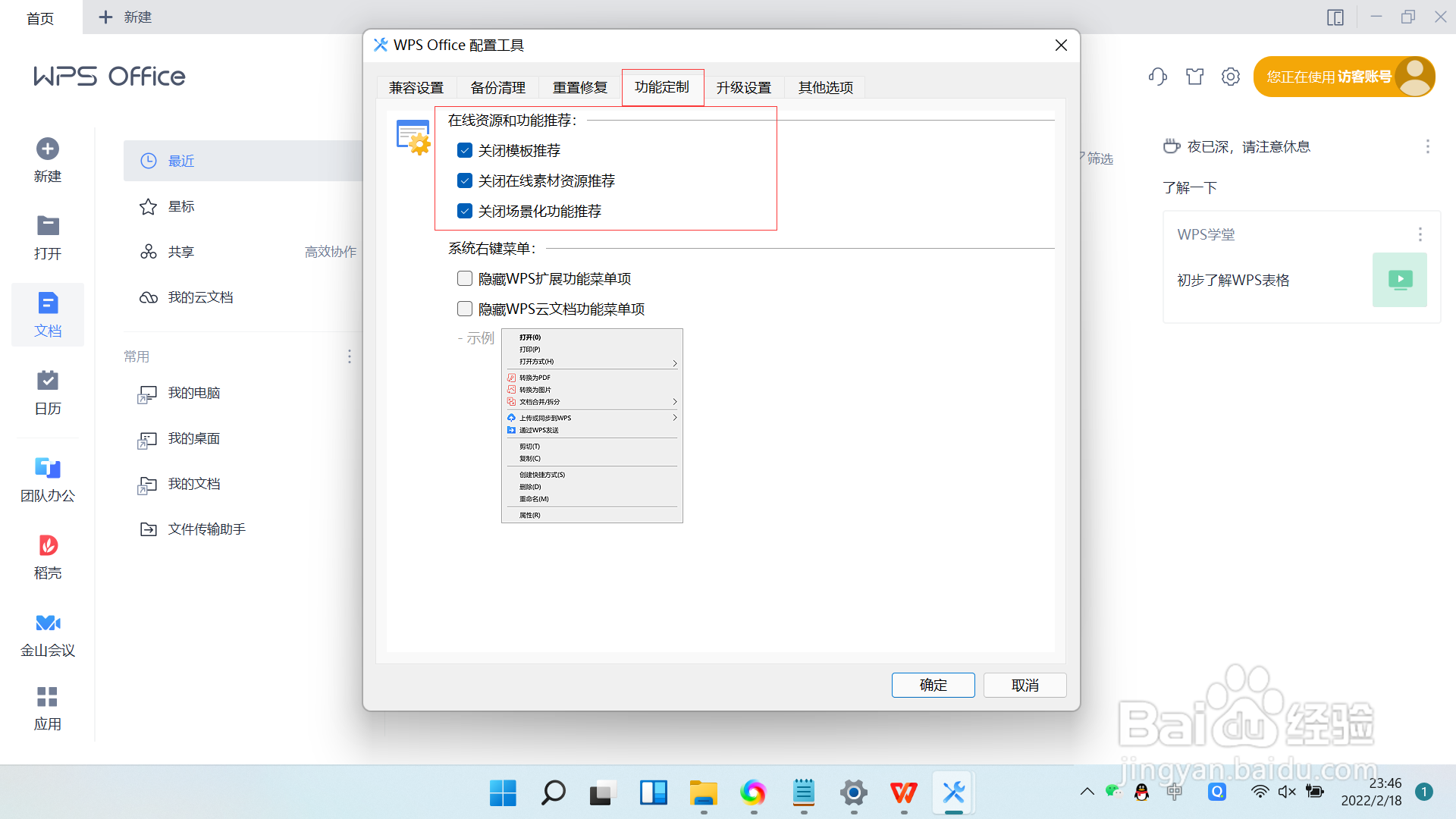Click the 取消 button
This screenshot has width=1456, height=819.
pos(1025,685)
